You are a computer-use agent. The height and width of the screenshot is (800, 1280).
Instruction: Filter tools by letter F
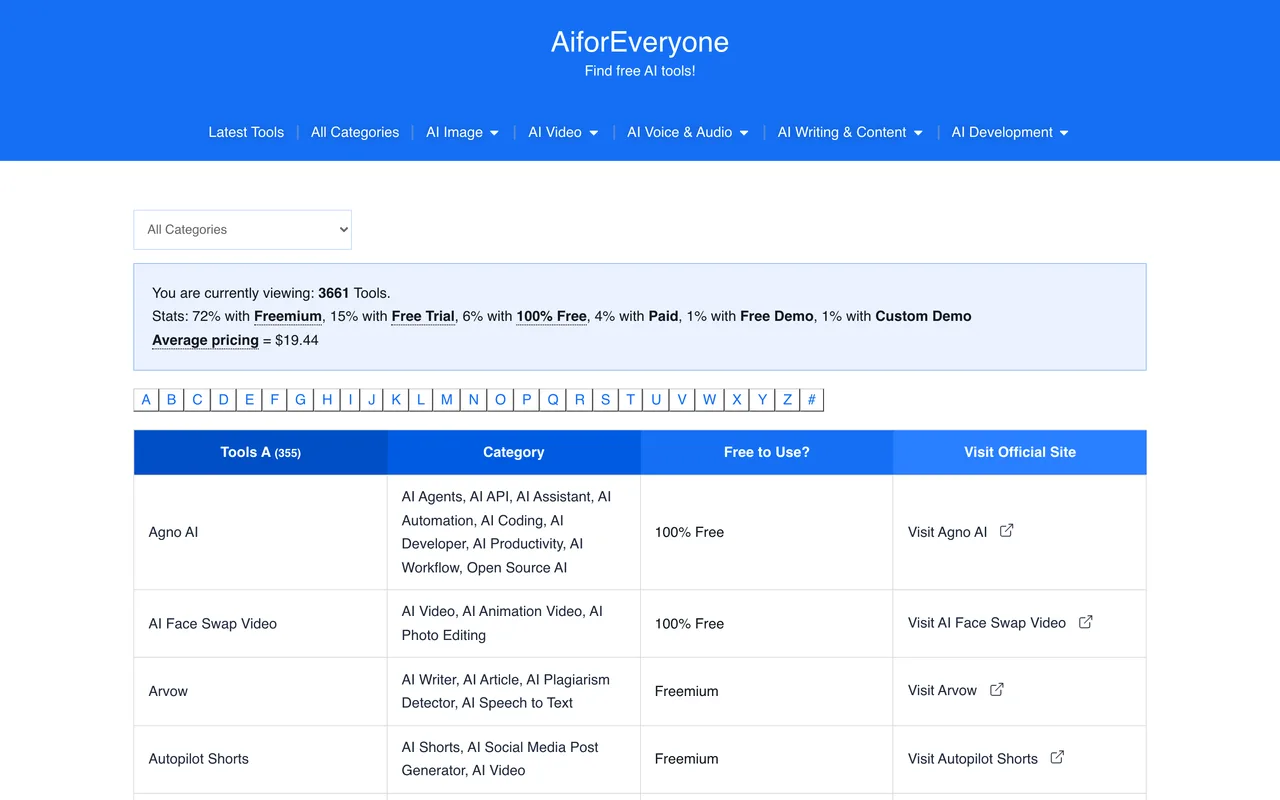(x=274, y=400)
